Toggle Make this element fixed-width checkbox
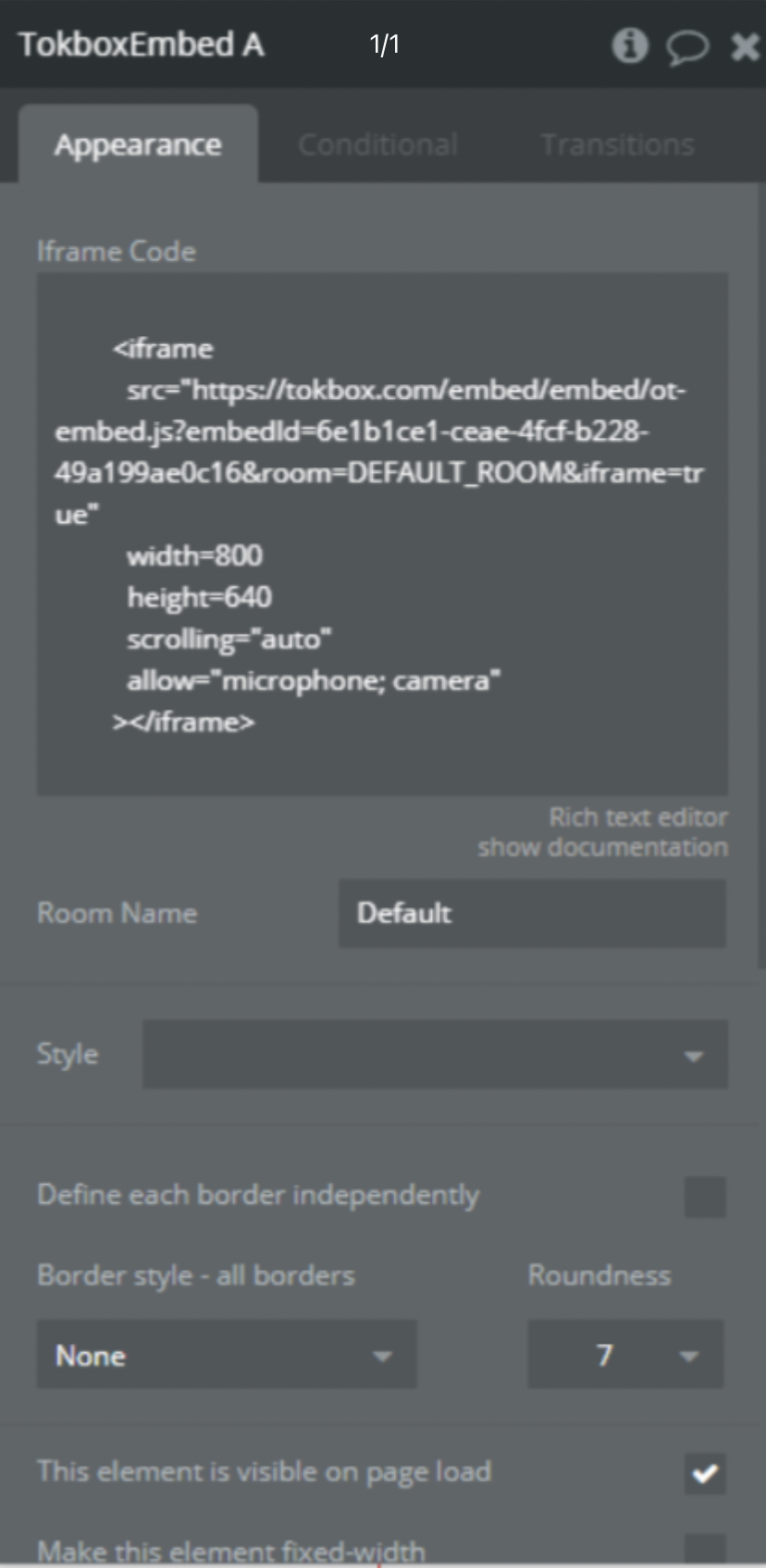This screenshot has height=1568, width=766. coord(704,1549)
